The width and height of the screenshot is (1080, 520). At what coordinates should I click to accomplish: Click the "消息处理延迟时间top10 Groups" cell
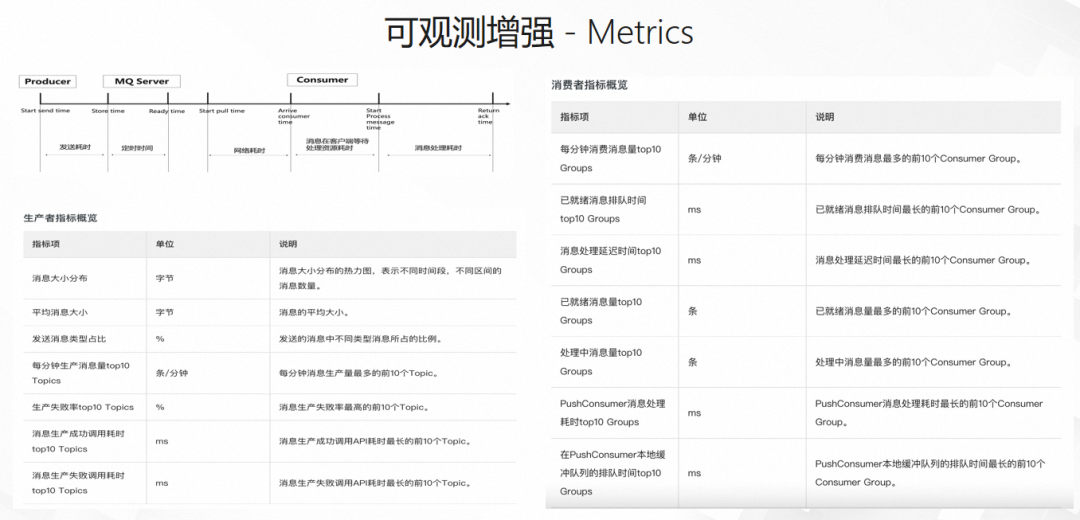610,260
